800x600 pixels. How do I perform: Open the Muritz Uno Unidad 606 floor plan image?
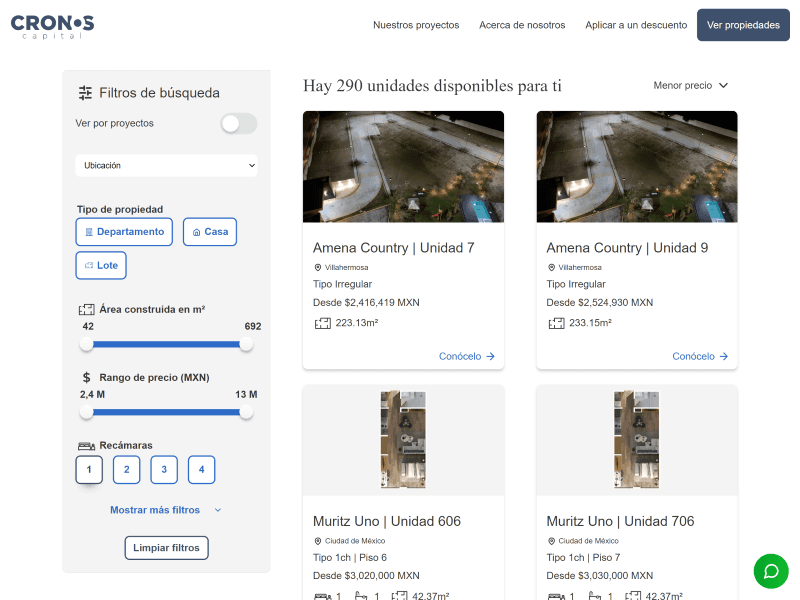pyautogui.click(x=403, y=440)
